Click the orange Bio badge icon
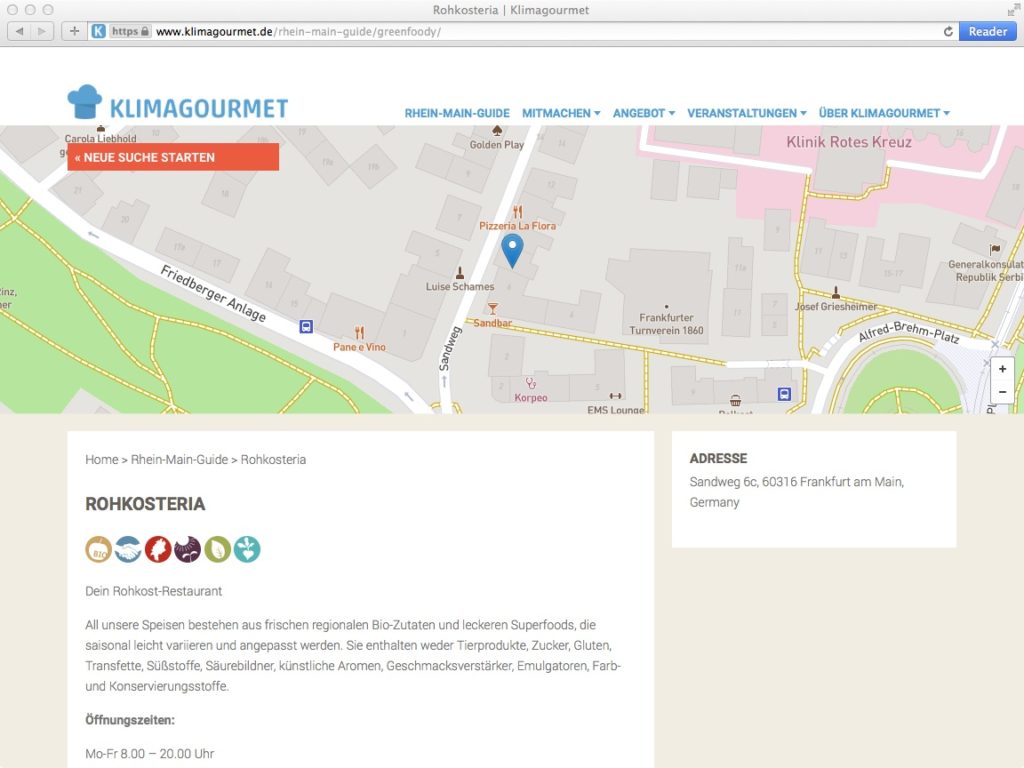The height and width of the screenshot is (768, 1024). (99, 549)
